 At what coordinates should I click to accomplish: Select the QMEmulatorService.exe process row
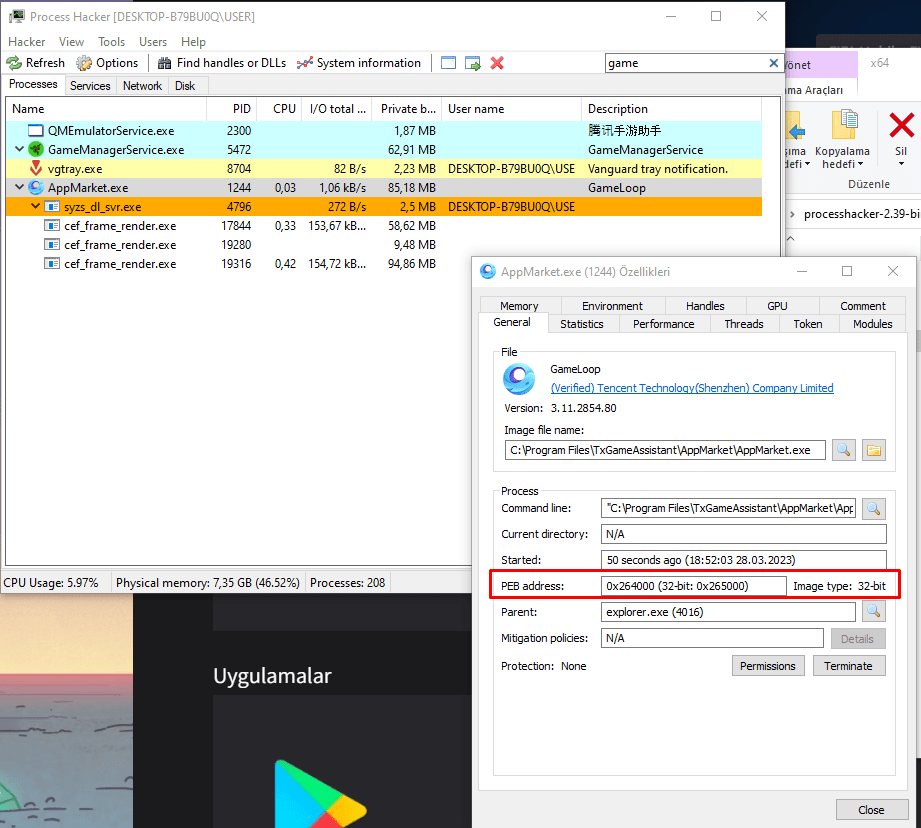[384, 130]
